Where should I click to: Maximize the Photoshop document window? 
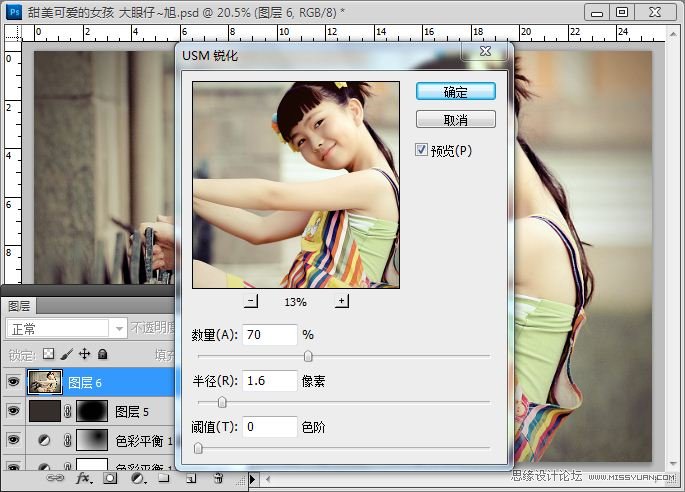point(622,12)
